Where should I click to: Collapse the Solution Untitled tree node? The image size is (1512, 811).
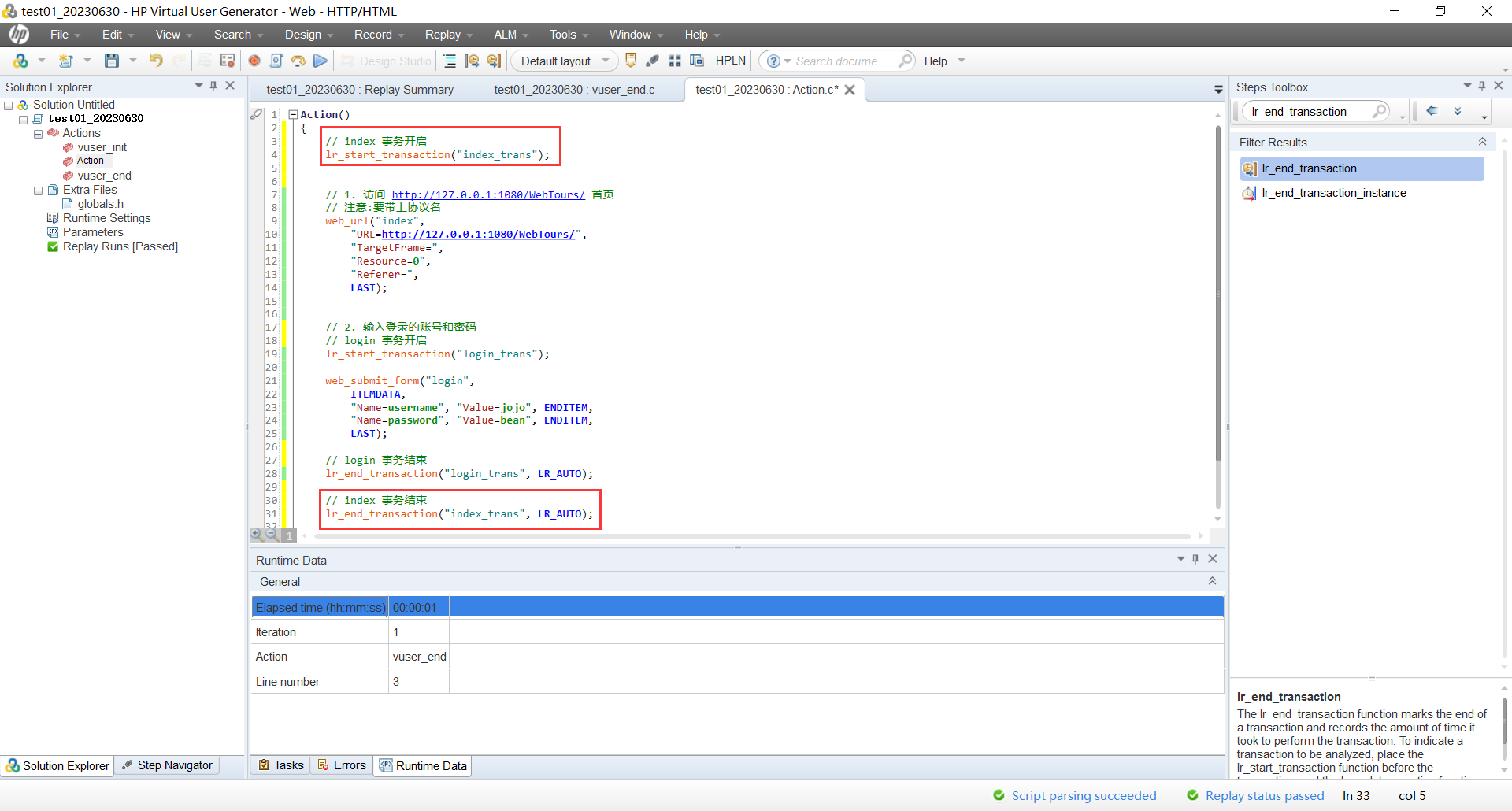(9, 105)
